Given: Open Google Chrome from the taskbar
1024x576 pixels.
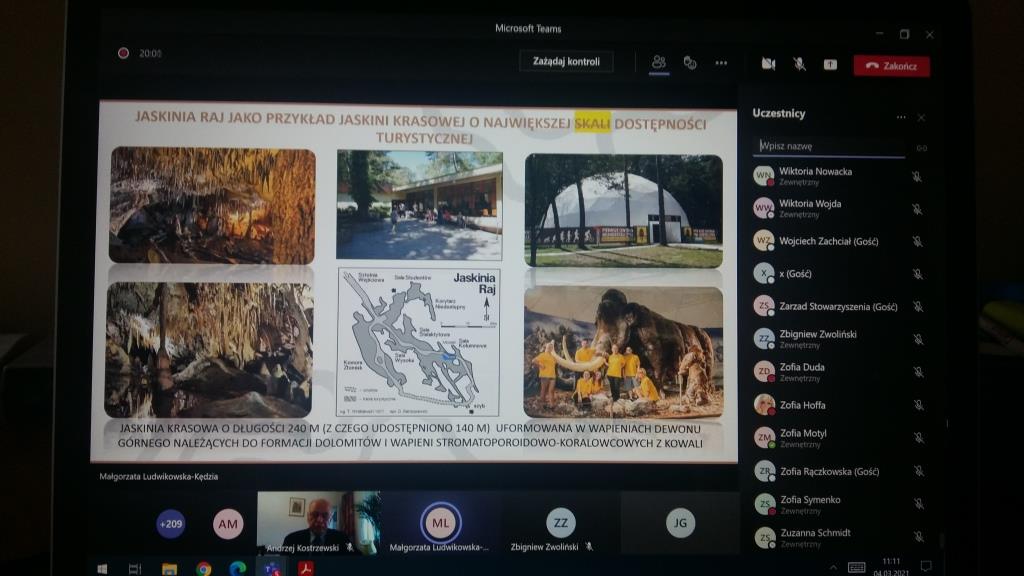Looking at the screenshot, I should point(204,568).
